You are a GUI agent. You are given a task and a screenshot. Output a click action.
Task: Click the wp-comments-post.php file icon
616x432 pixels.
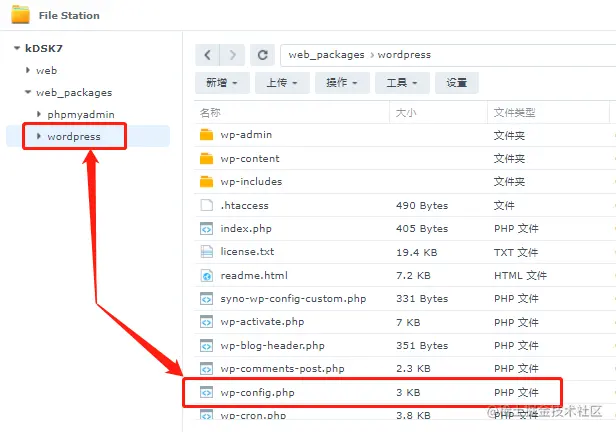click(x=206, y=369)
